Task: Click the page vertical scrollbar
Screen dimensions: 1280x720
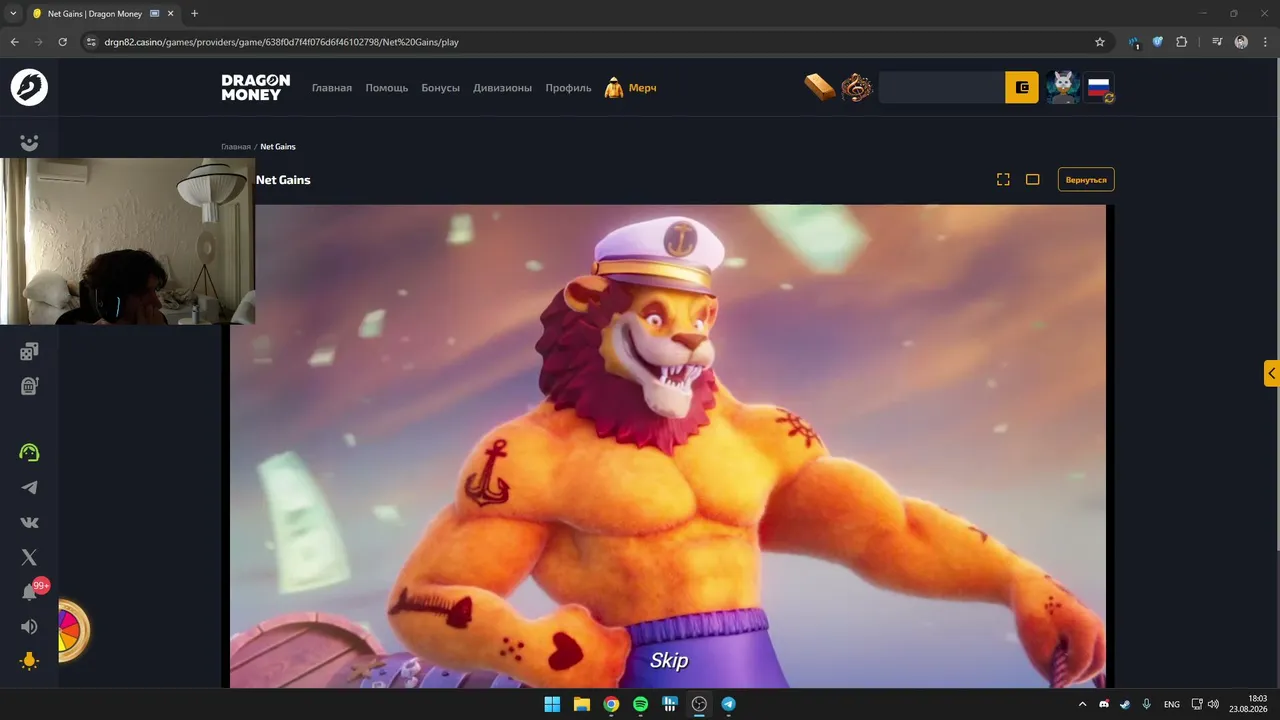Action: (1276, 304)
